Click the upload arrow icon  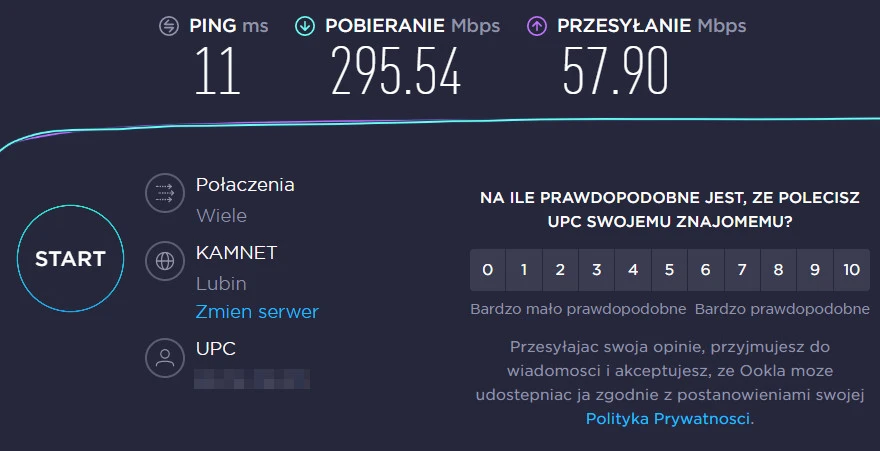537,26
